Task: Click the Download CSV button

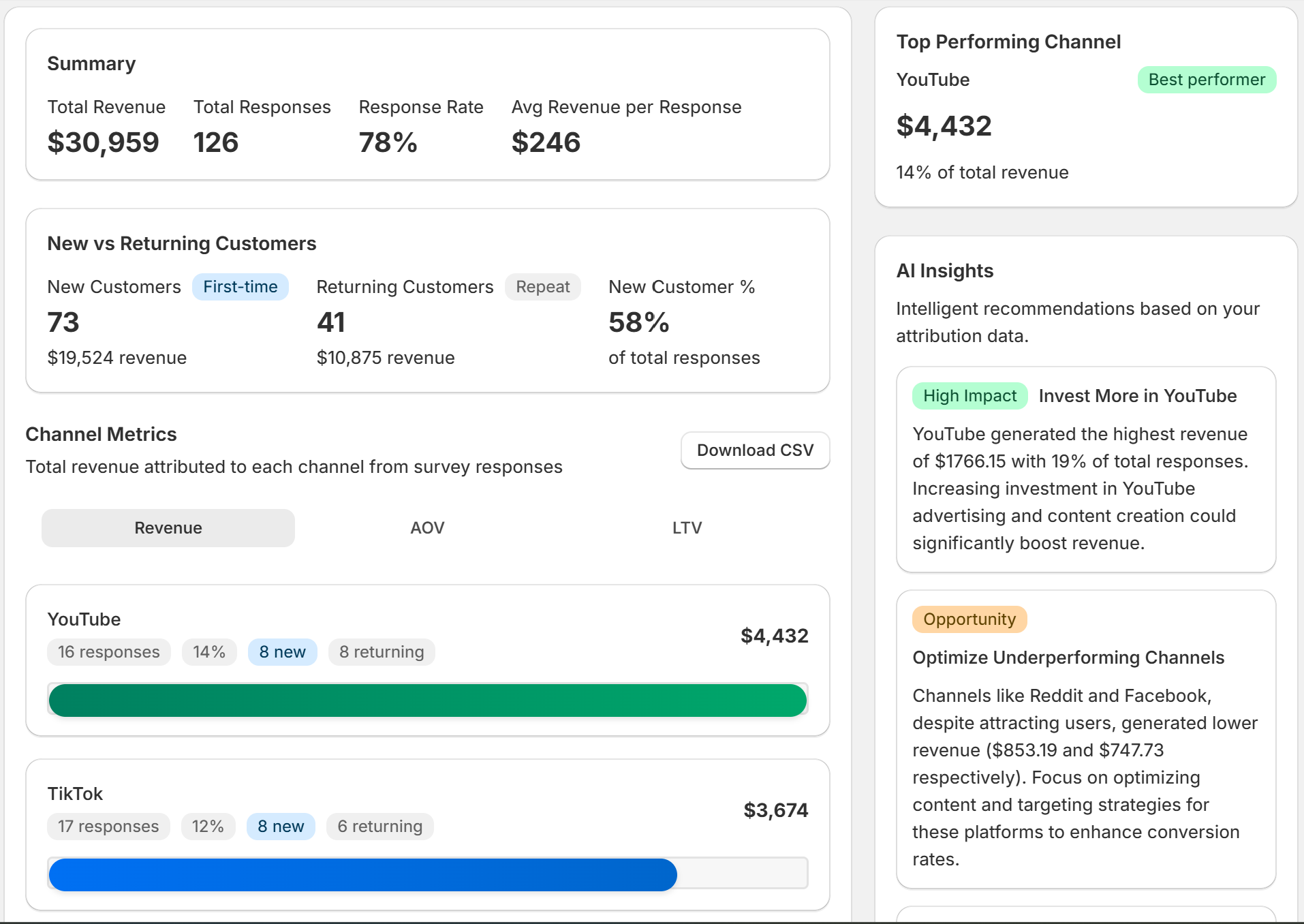Action: tap(754, 450)
